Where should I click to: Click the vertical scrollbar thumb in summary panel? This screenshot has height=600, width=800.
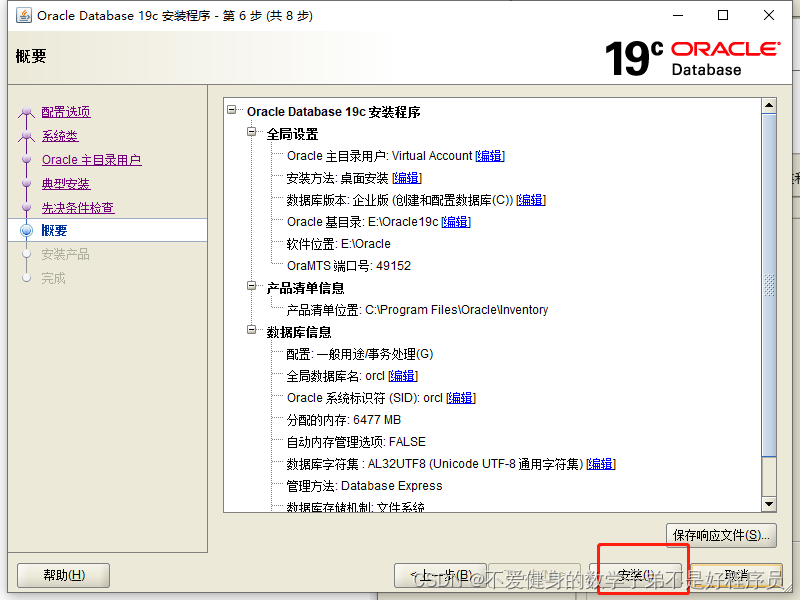tap(769, 285)
